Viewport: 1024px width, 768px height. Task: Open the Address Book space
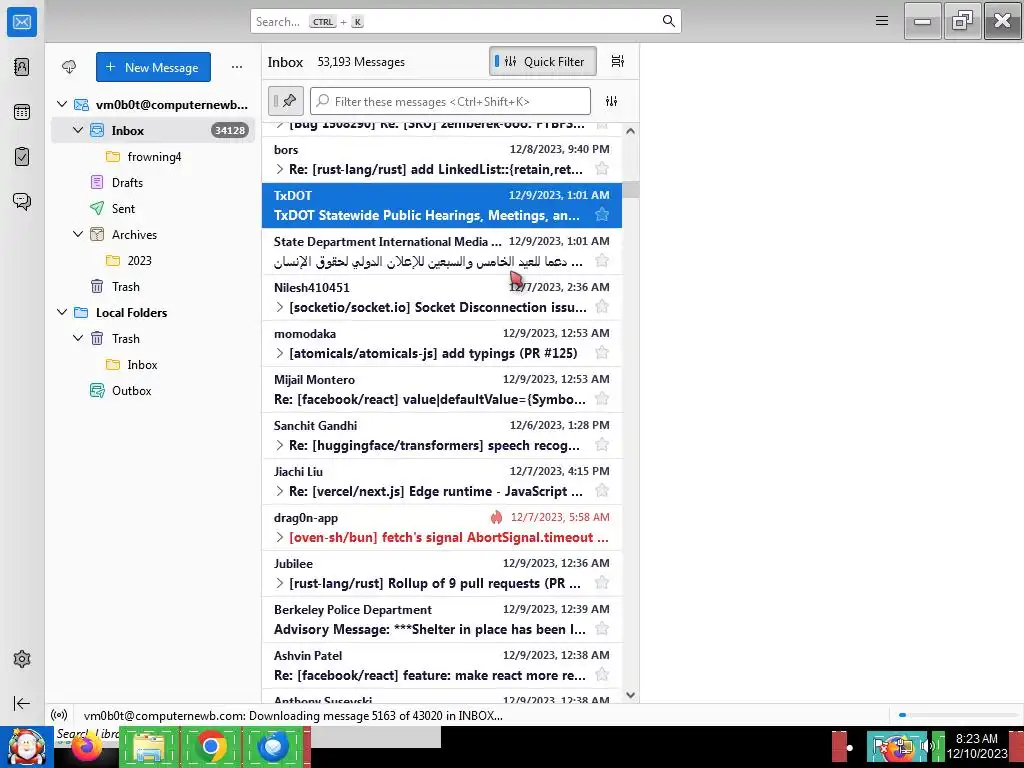pos(22,67)
